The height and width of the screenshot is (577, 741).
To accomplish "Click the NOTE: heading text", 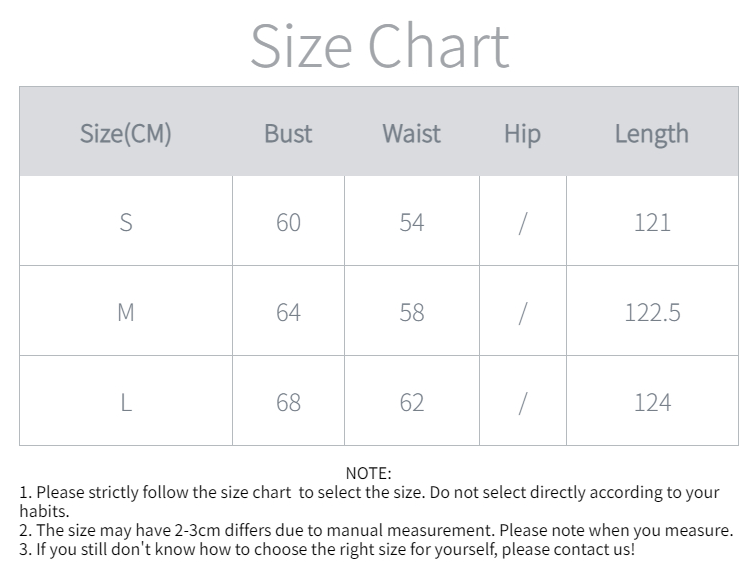I will coord(368,473).
